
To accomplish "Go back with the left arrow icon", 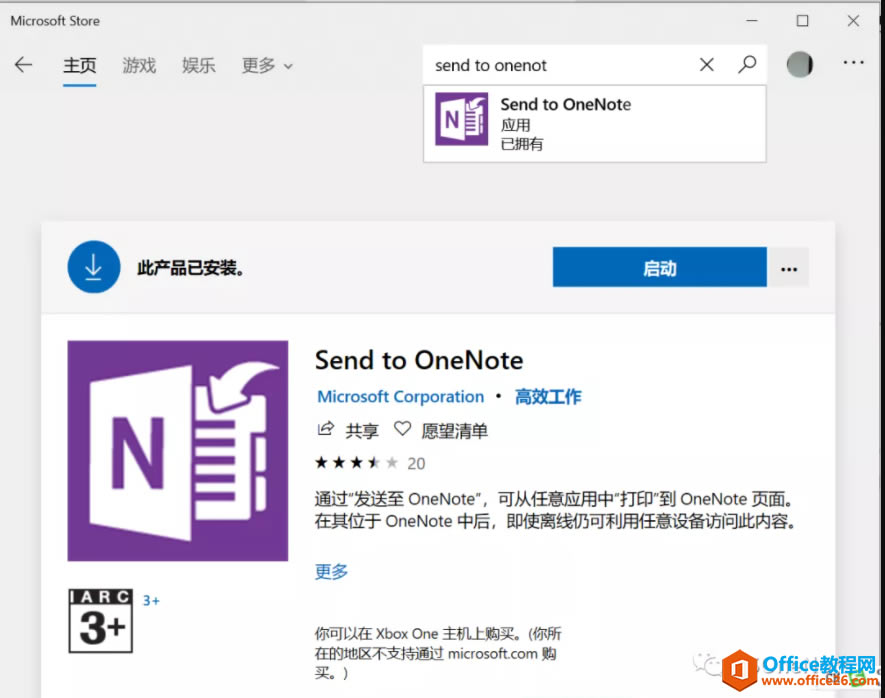I will (23, 64).
